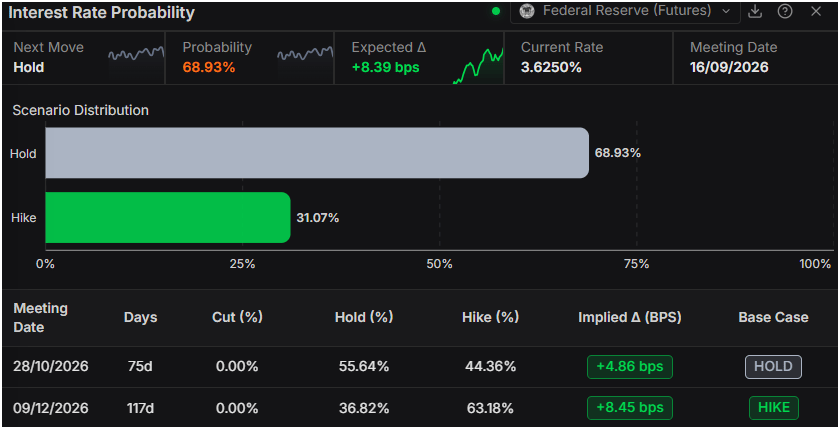
Task: Click the Federal Reserve seal icon
Action: [527, 11]
